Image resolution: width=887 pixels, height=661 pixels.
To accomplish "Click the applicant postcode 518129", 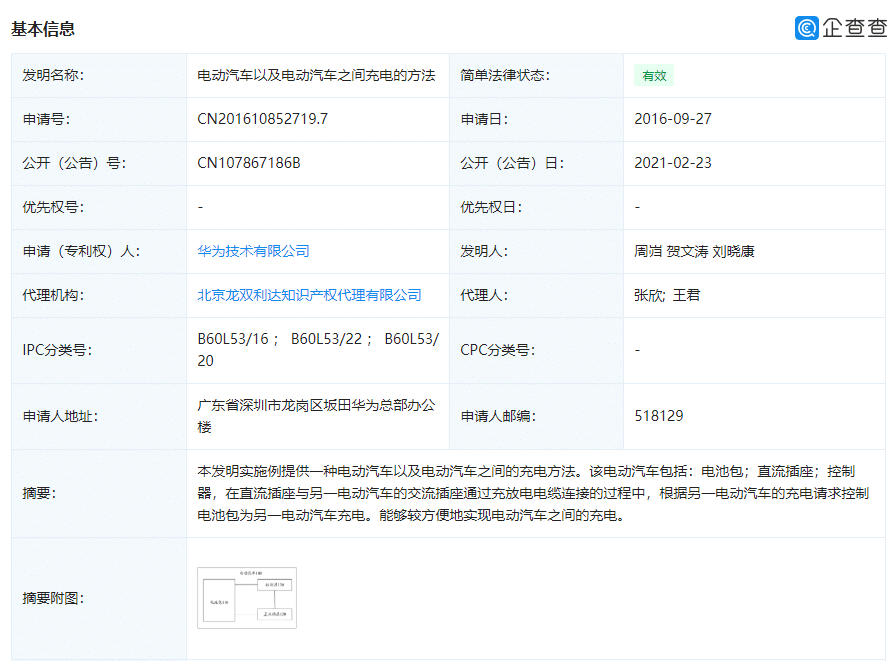I will [x=658, y=415].
